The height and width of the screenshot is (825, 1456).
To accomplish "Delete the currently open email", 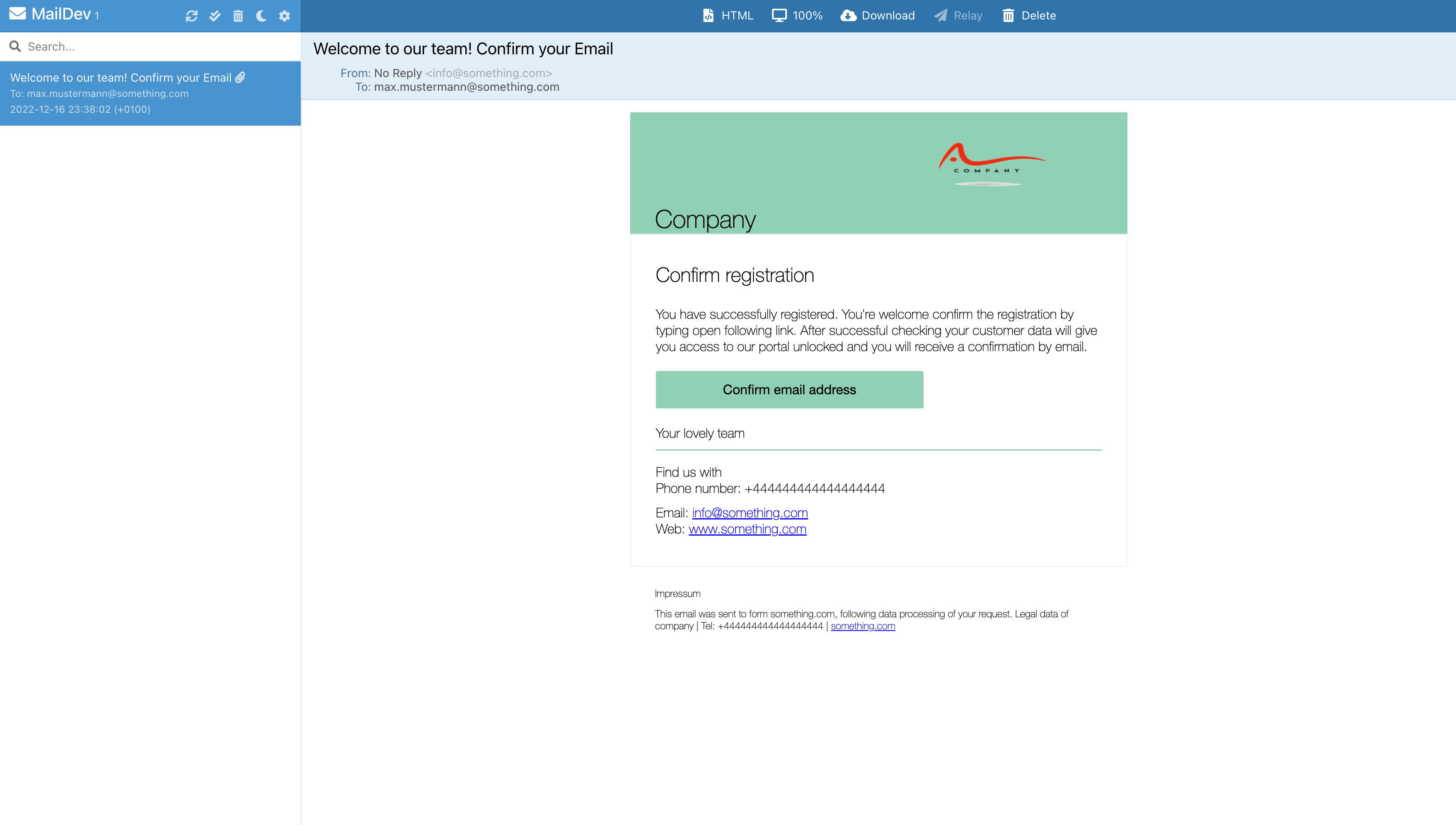I will 1029,16.
